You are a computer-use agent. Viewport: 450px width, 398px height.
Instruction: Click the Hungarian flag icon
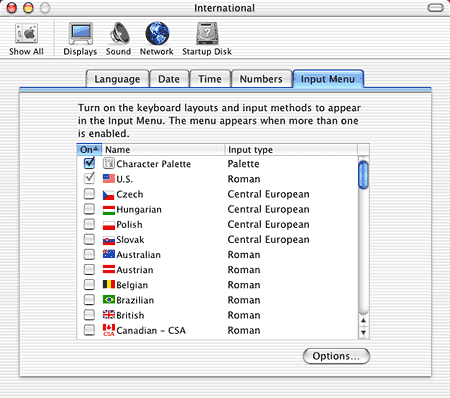pyautogui.click(x=109, y=210)
